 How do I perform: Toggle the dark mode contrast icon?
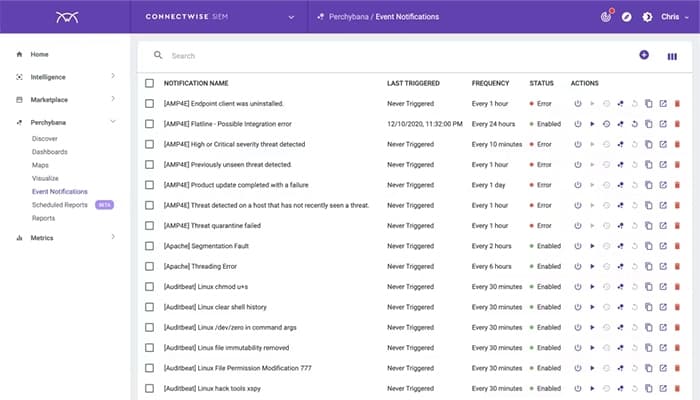[647, 17]
